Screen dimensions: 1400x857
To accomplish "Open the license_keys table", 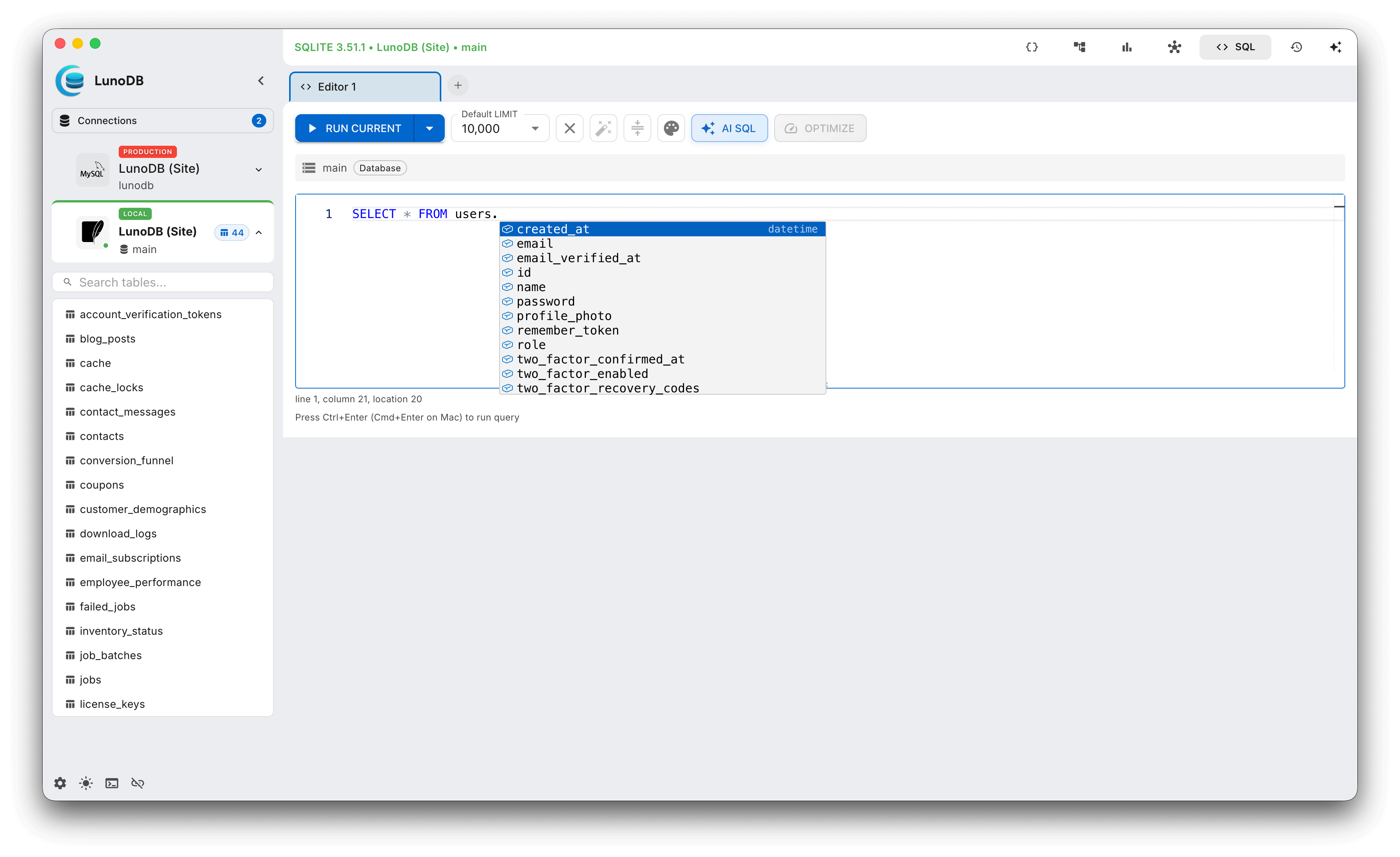I will 162,704.
